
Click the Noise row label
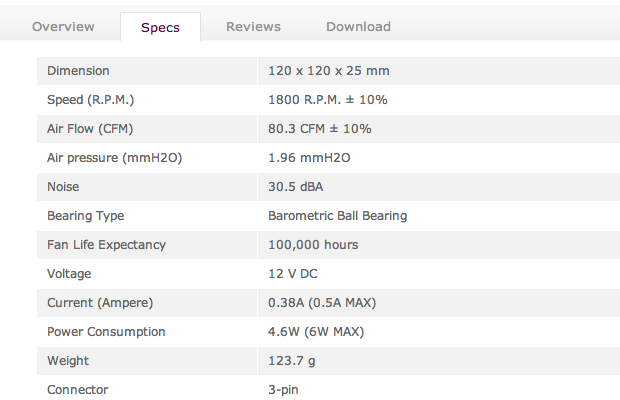(63, 187)
